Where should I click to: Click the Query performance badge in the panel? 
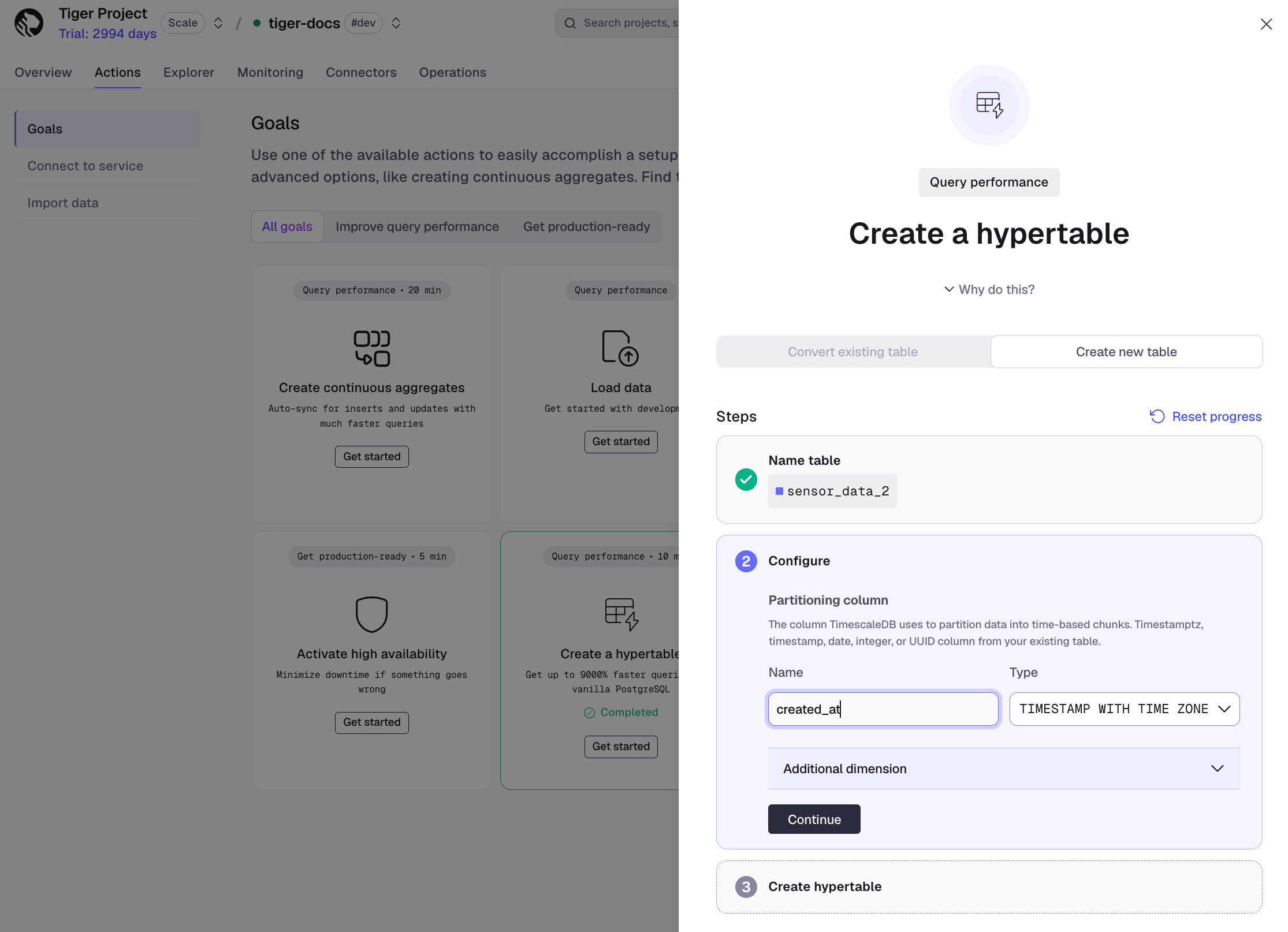pyautogui.click(x=989, y=182)
